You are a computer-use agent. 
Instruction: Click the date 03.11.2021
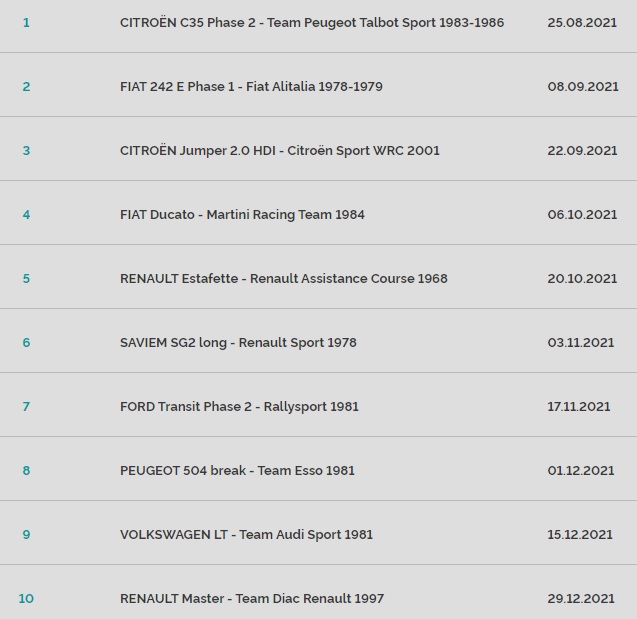pyautogui.click(x=581, y=343)
